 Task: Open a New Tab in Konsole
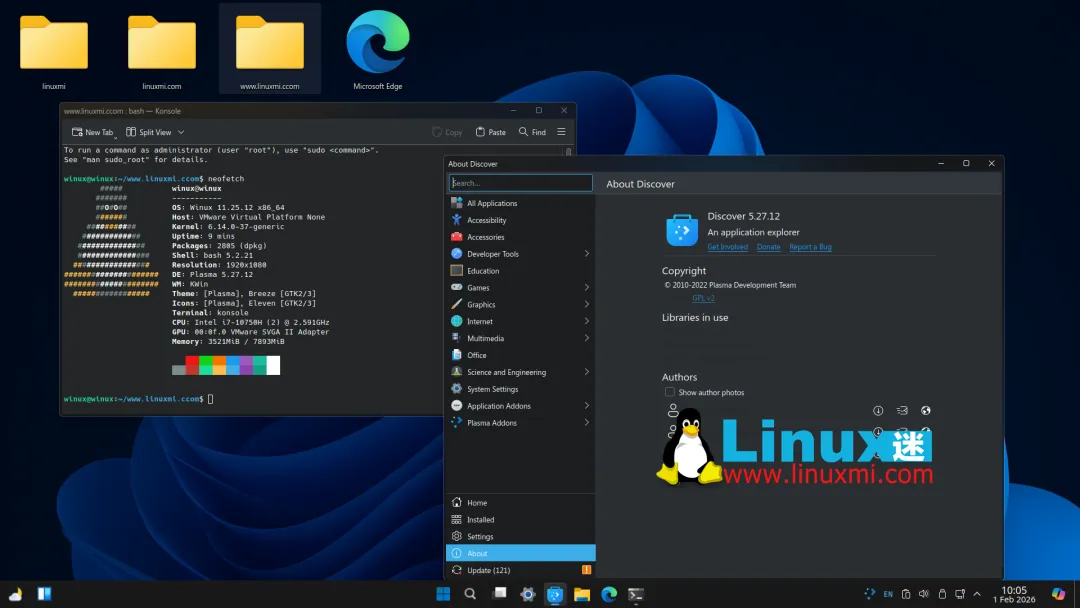click(92, 132)
